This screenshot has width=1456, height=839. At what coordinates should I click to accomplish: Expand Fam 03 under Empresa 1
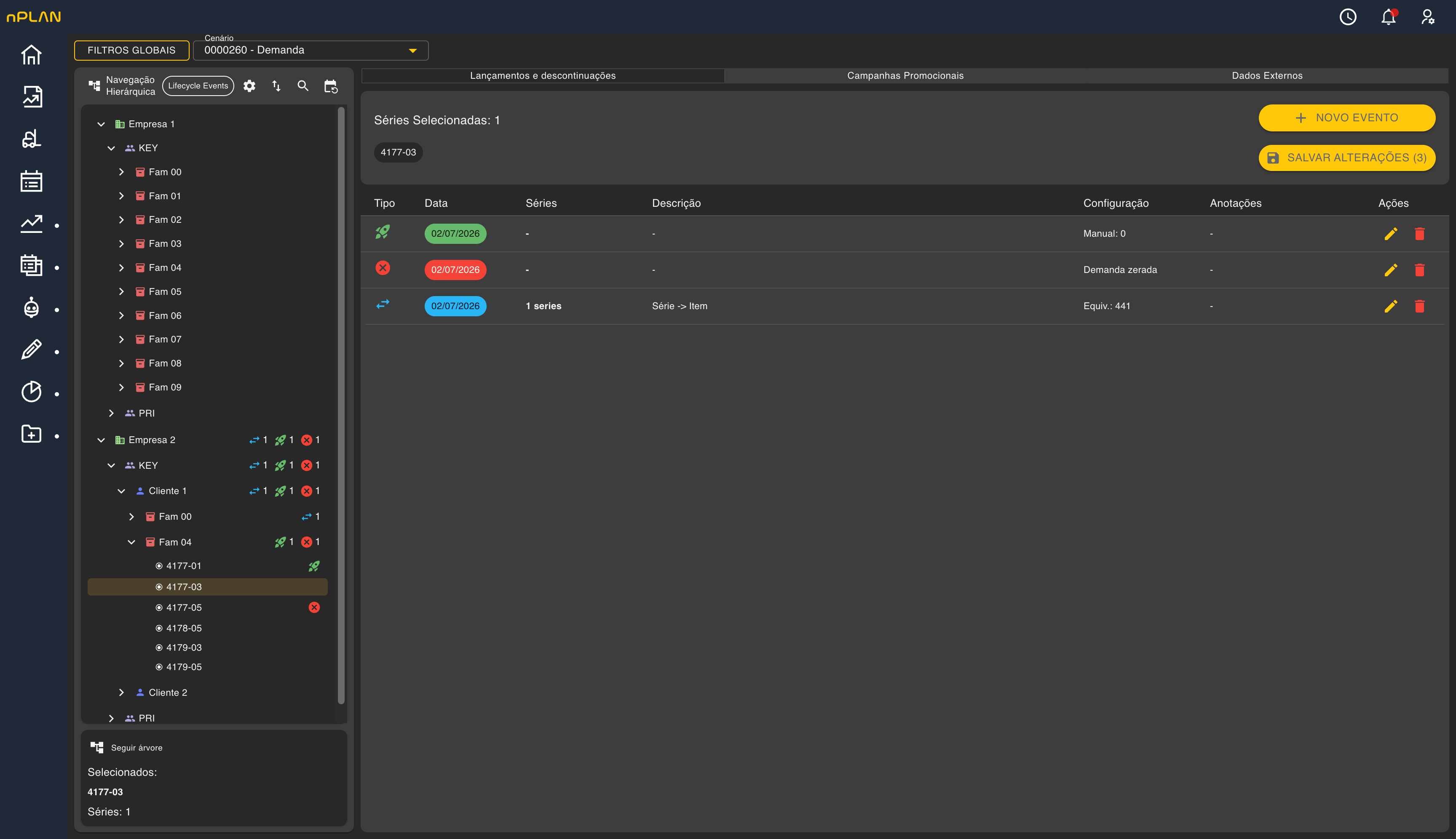click(121, 244)
